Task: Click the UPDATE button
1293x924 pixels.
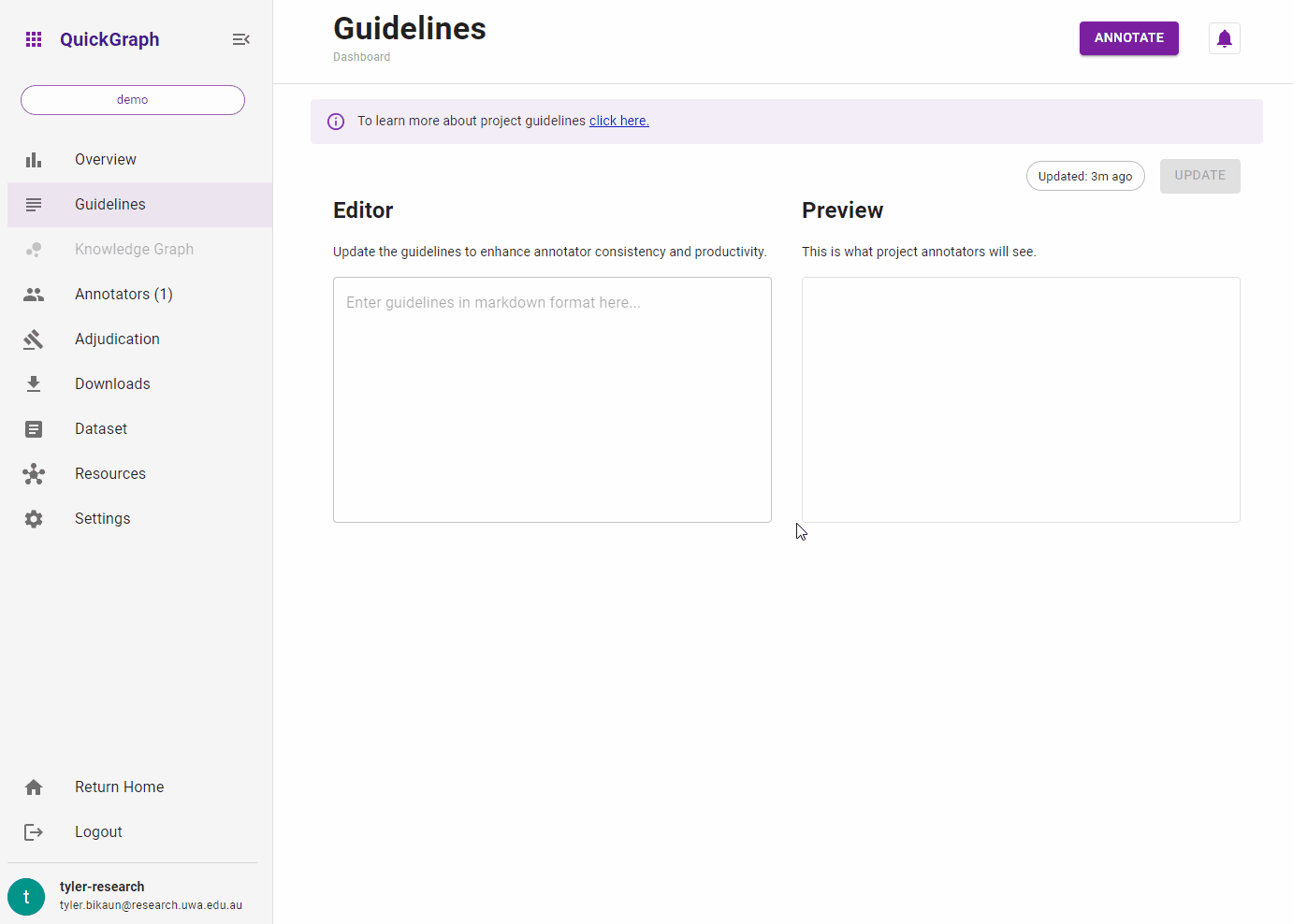Action: (1199, 176)
